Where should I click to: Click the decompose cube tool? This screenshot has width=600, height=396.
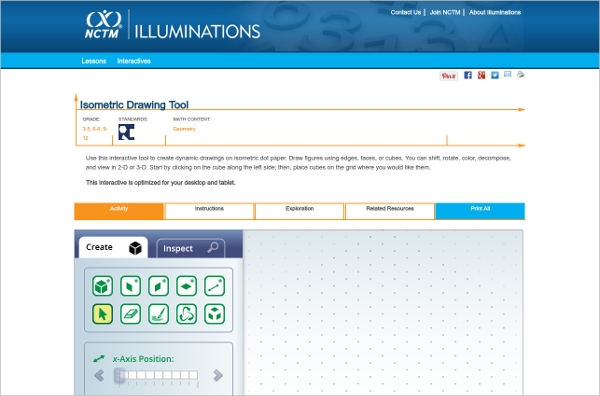214,314
